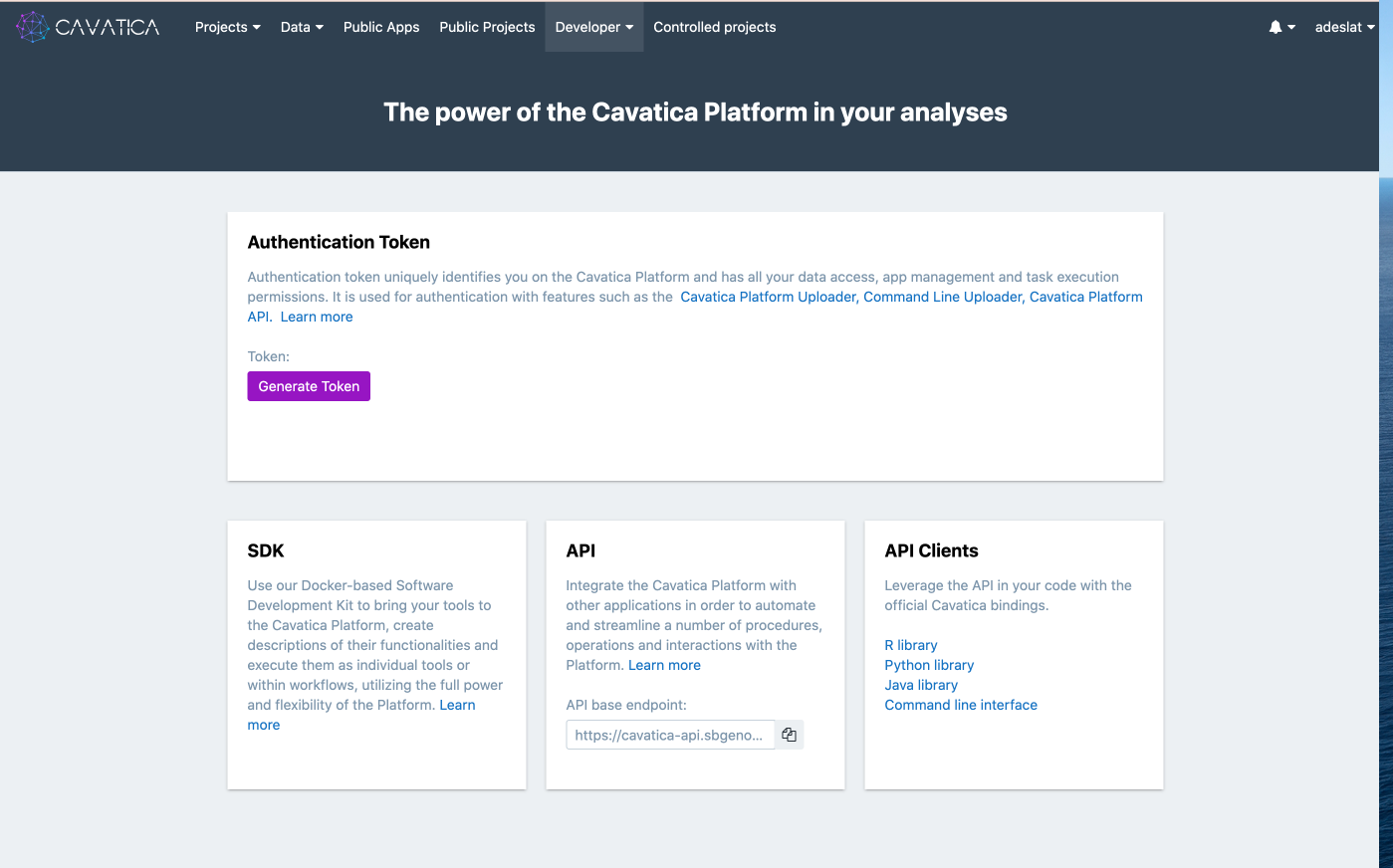This screenshot has width=1393, height=868.
Task: Open Controlled projects page
Action: coord(714,27)
